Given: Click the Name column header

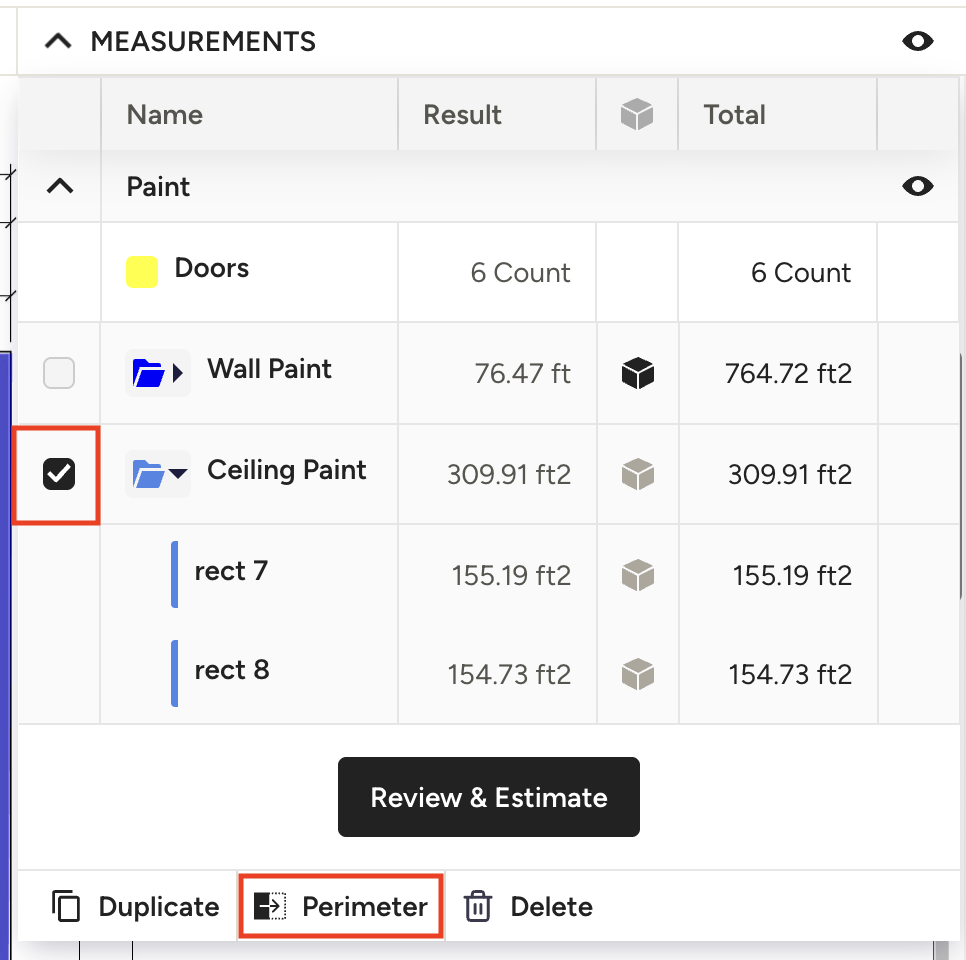Looking at the screenshot, I should coord(164,115).
